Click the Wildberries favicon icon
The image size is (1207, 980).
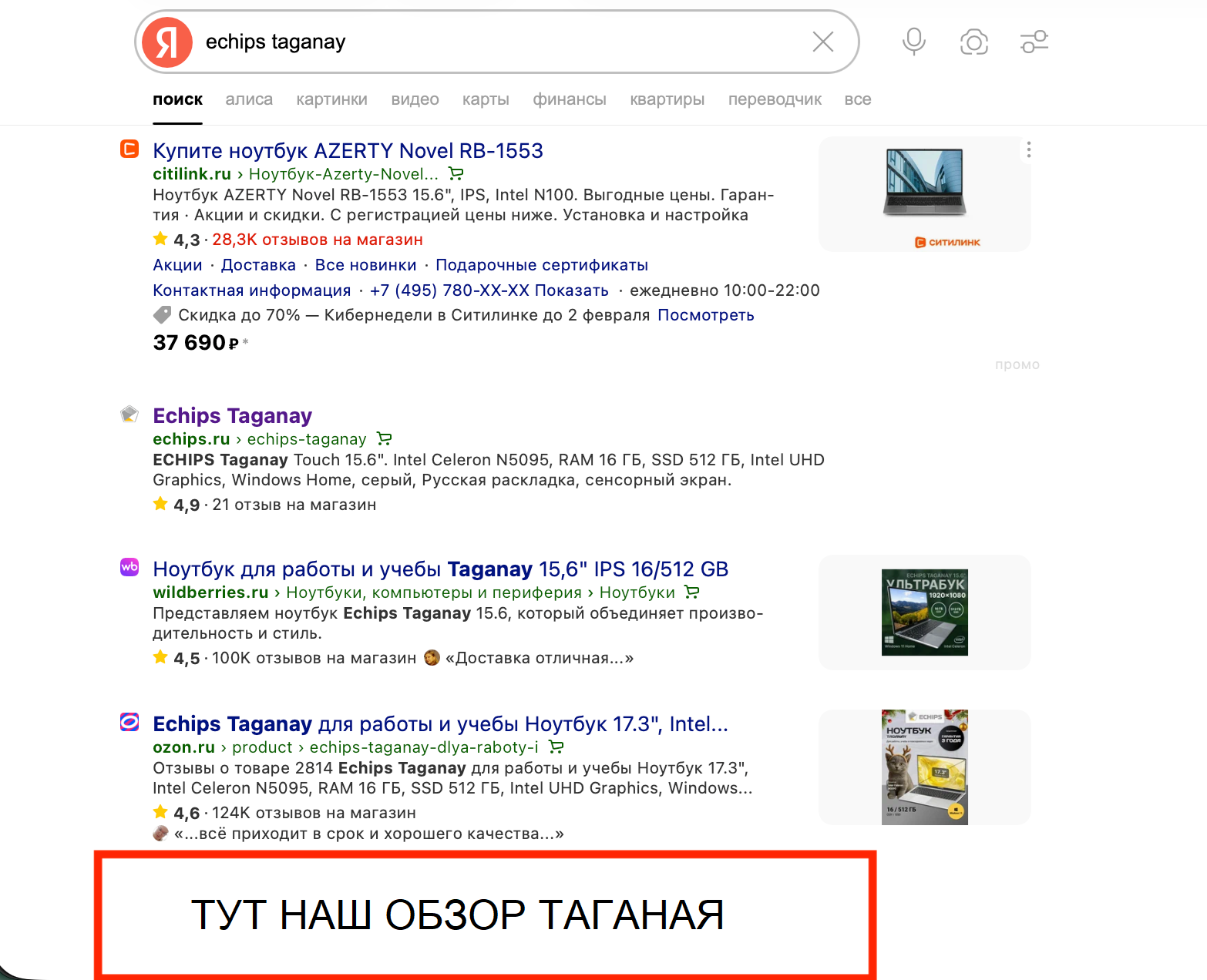click(x=129, y=567)
